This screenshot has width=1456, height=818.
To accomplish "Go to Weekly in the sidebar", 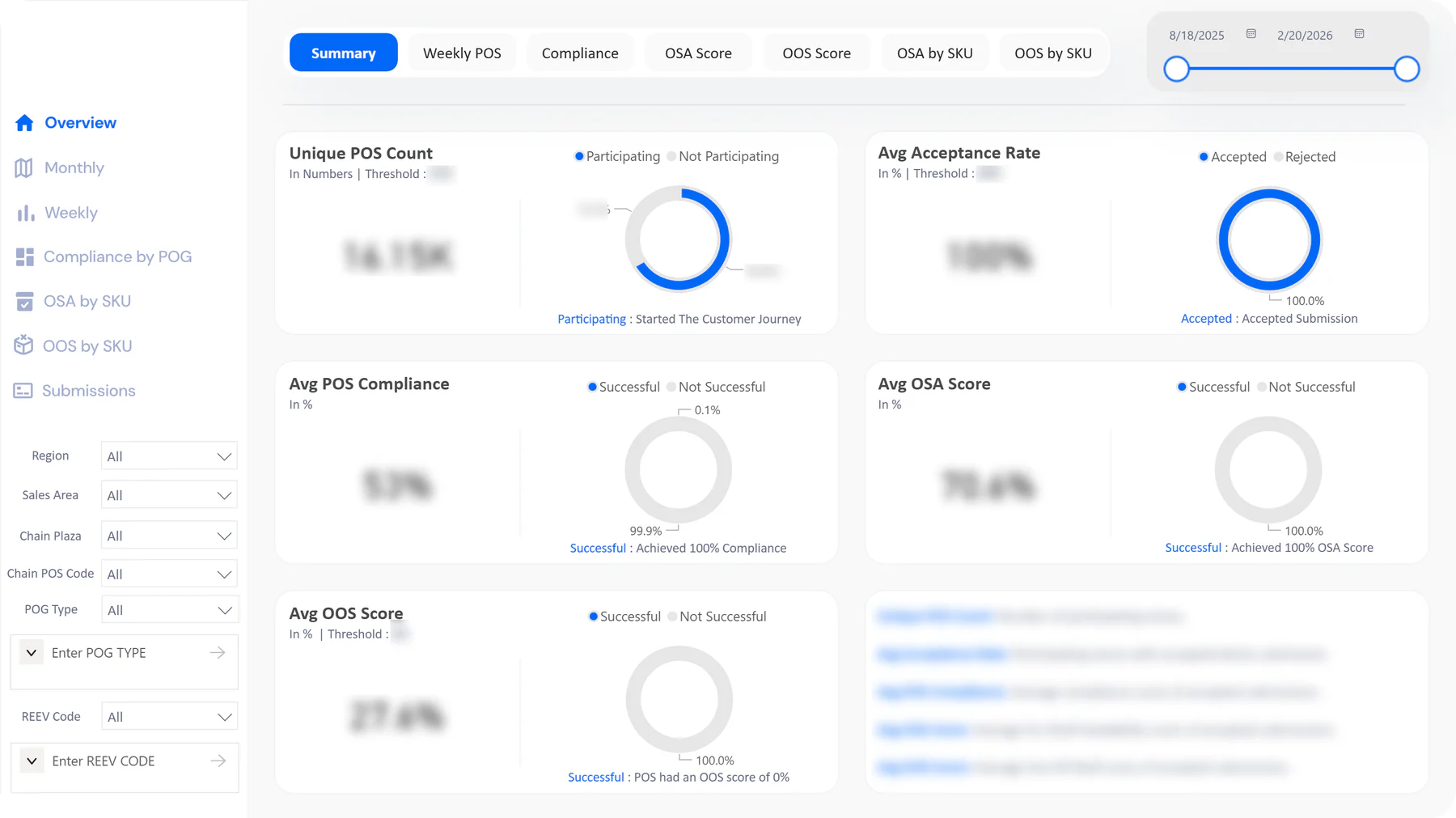I will (x=71, y=213).
